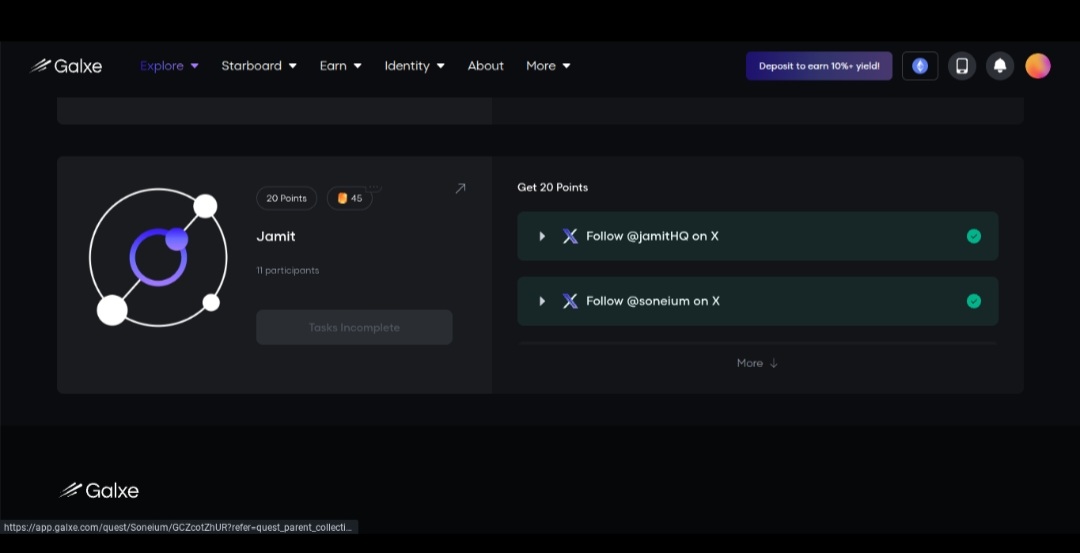Open notifications bell
The height and width of the screenshot is (553, 1080).
1000,66
